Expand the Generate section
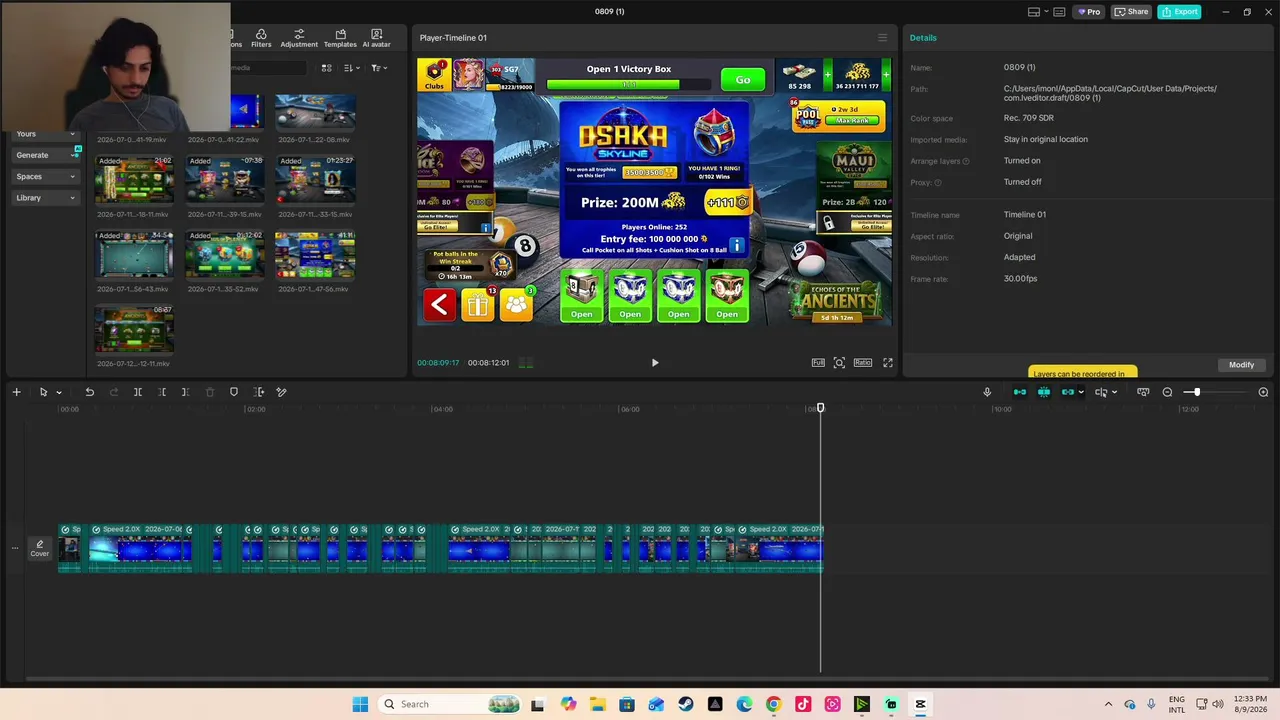The width and height of the screenshot is (1280, 720). pyautogui.click(x=46, y=155)
